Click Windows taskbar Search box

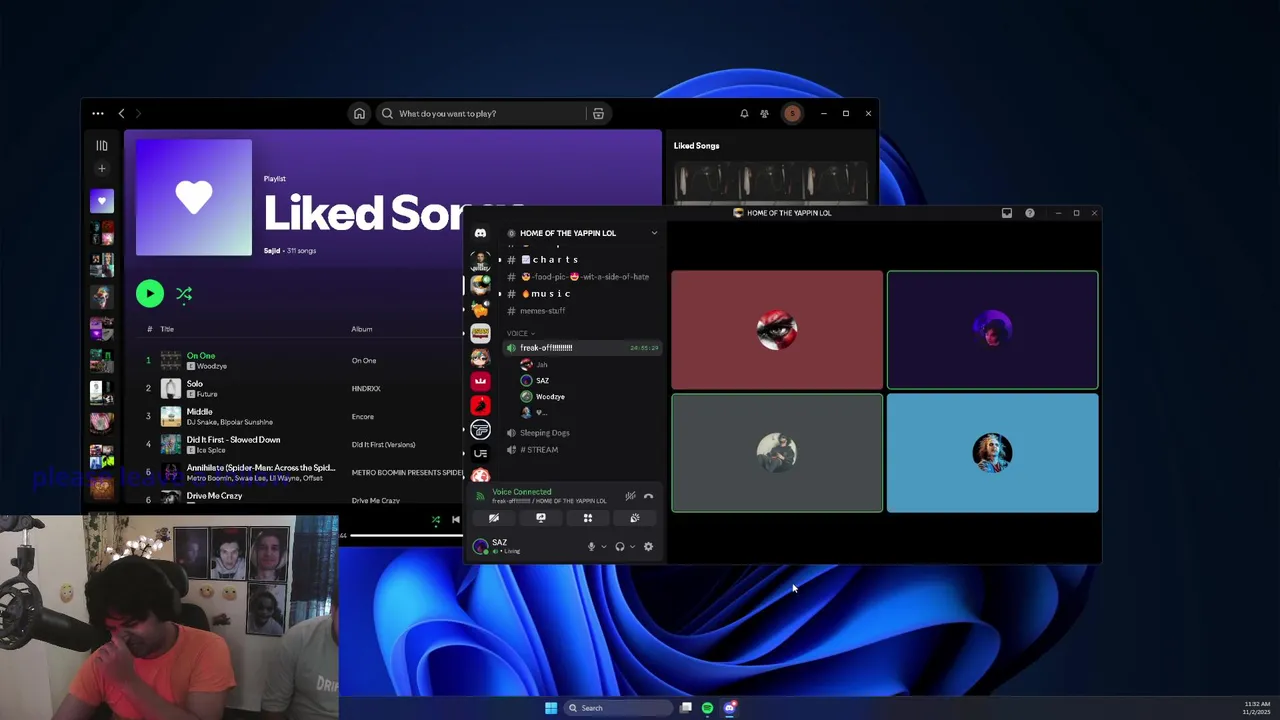(x=617, y=708)
